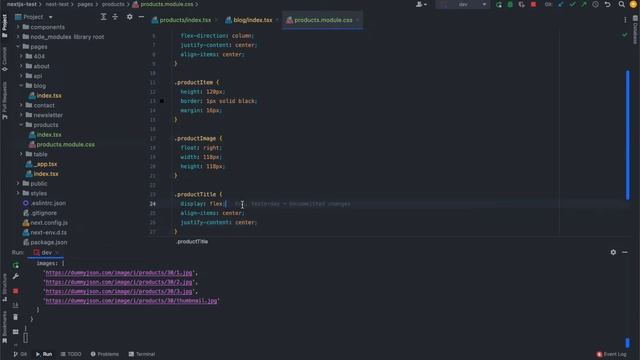The image size is (640, 360).
Task: Click the black color swatch in gutter
Action: coord(162,101)
